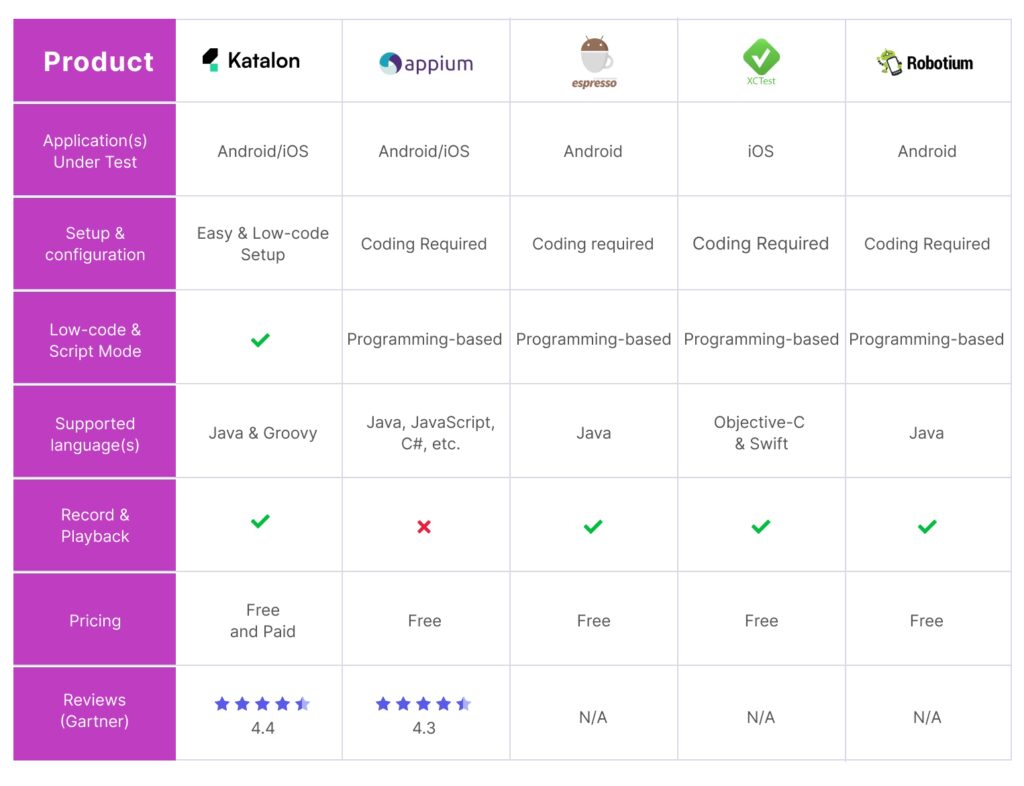Click the Reviews (Gartner) row label
The height and width of the screenshot is (786, 1024).
pos(95,710)
